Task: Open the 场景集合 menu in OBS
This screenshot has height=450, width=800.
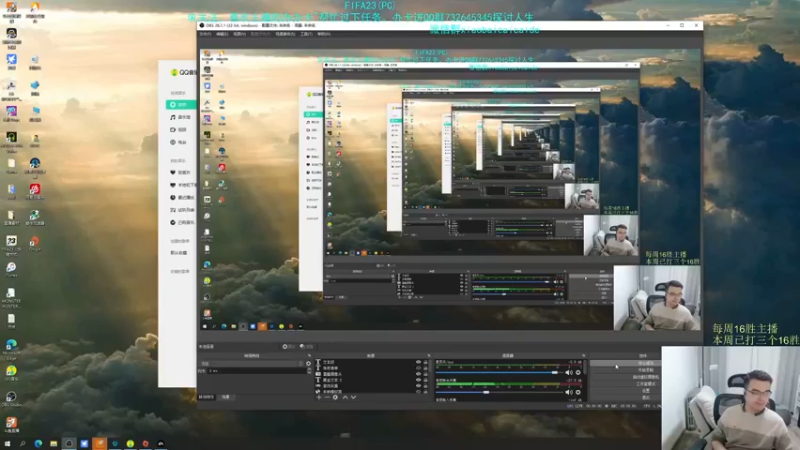Action: pyautogui.click(x=285, y=34)
